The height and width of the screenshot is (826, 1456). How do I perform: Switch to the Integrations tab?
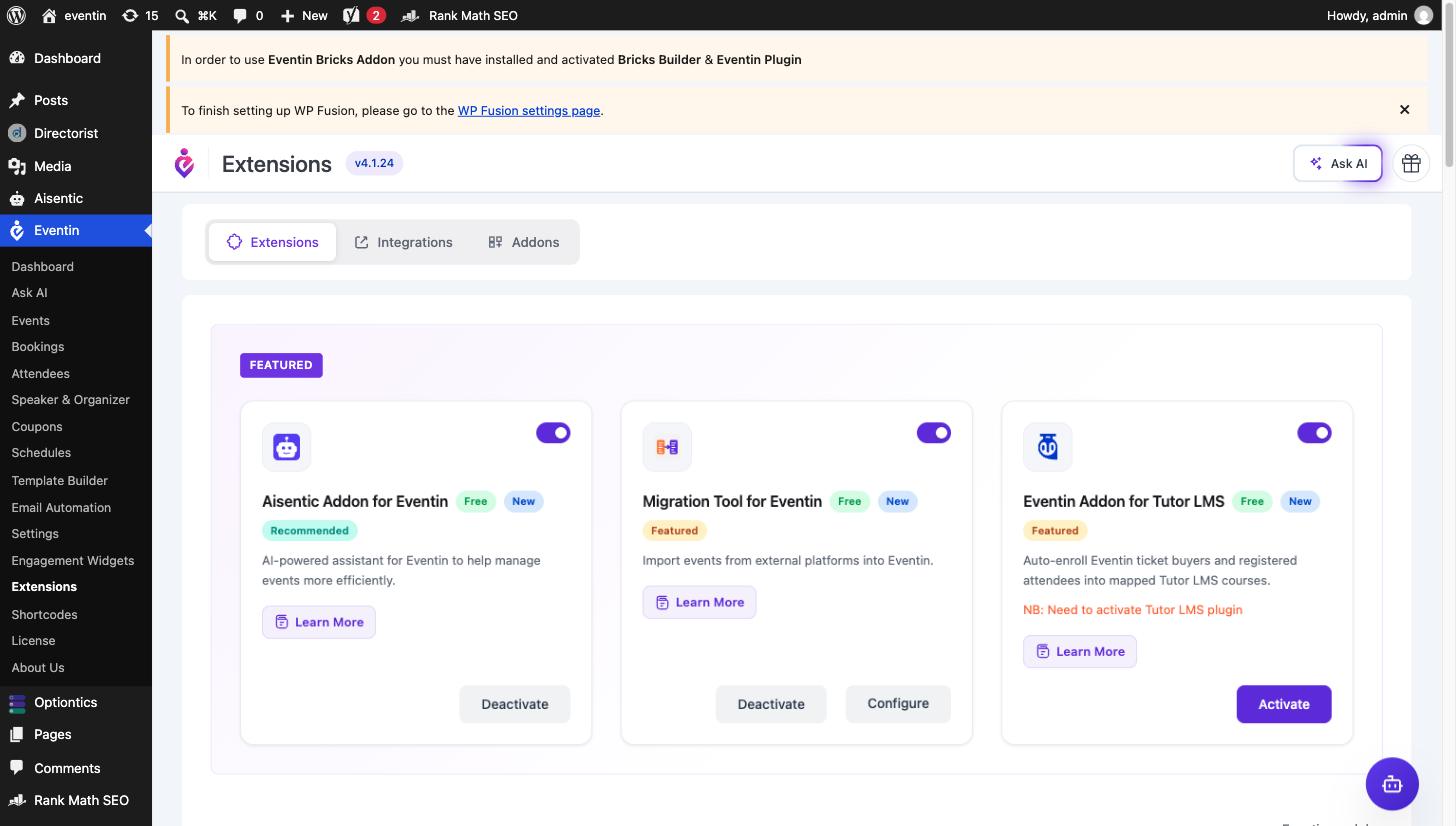coord(403,242)
